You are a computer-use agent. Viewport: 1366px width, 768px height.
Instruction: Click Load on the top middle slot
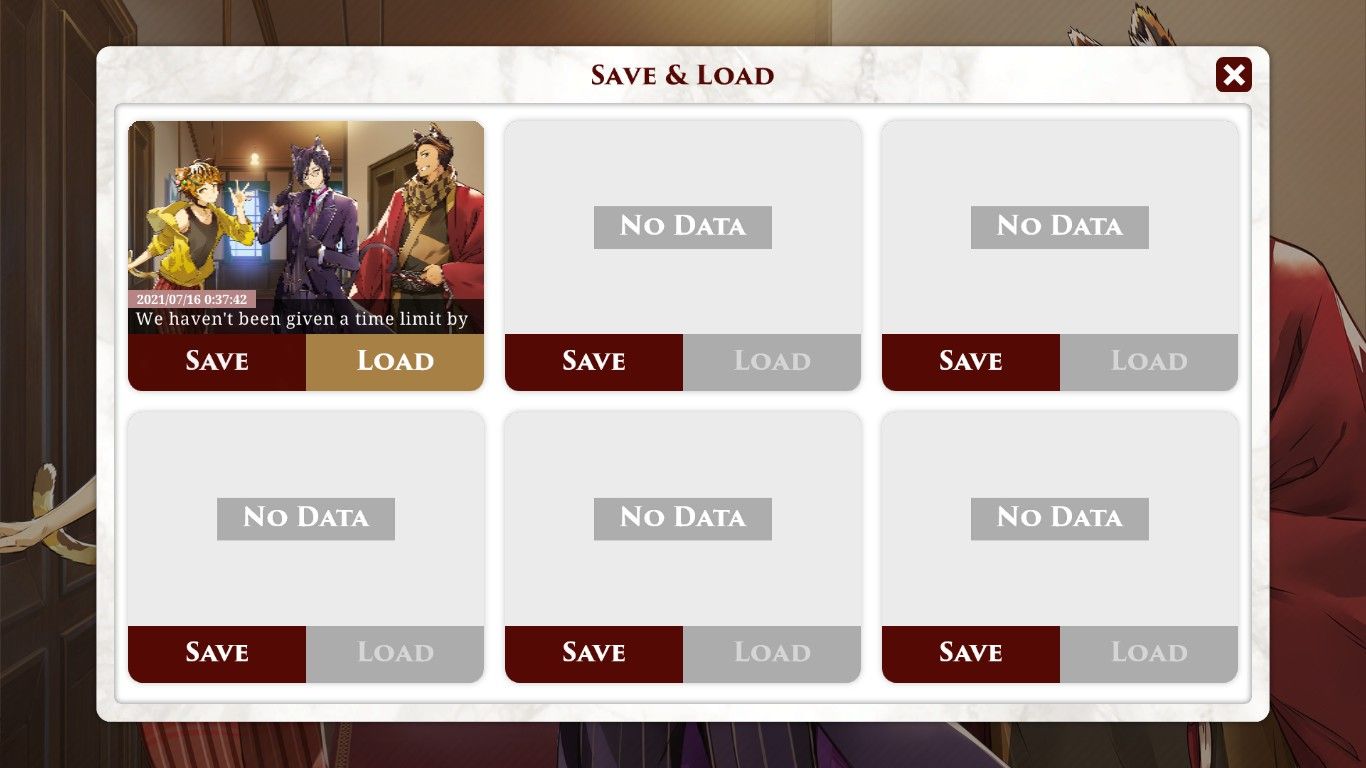click(x=772, y=362)
